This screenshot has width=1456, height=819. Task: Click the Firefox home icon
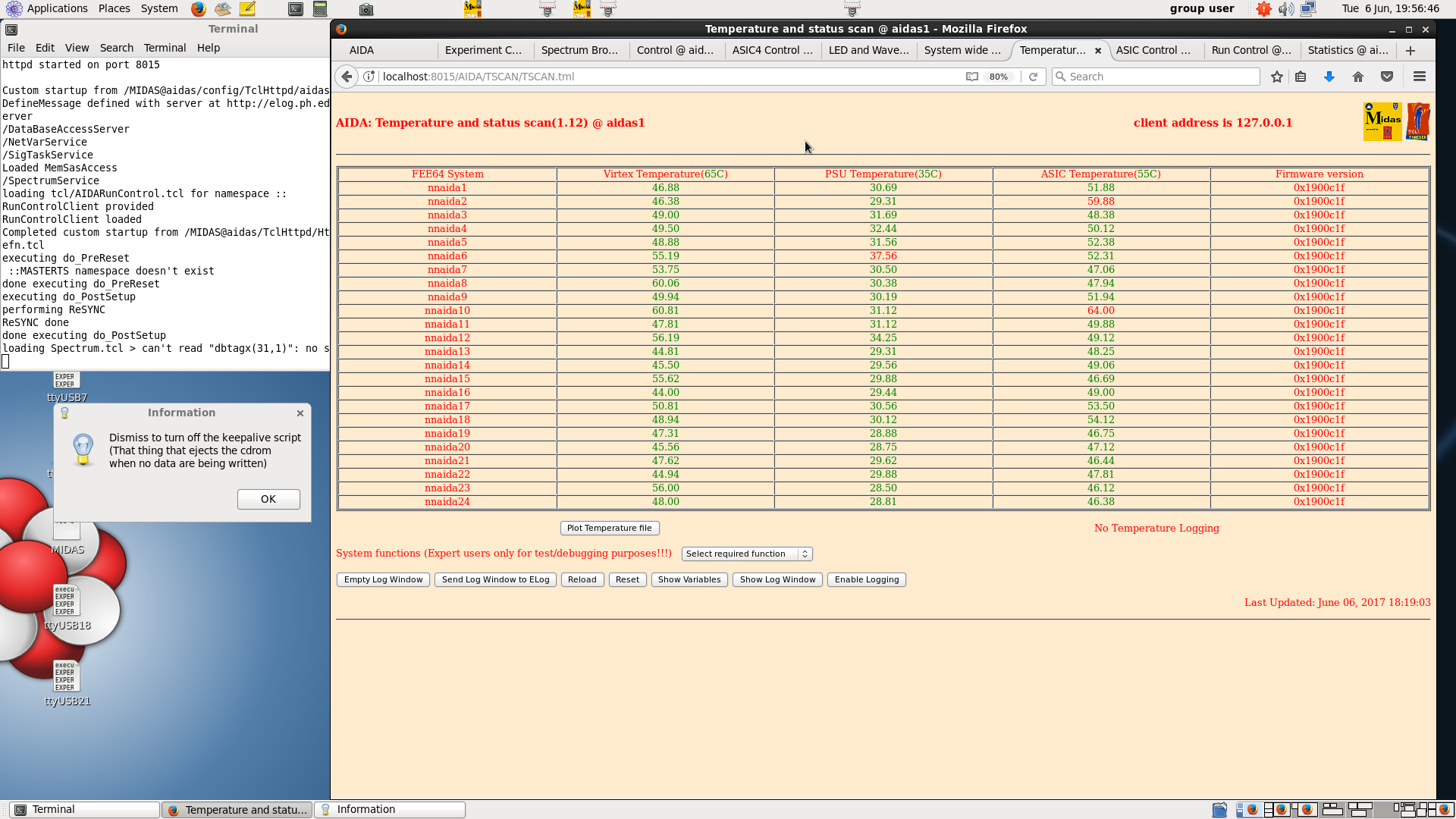(1358, 77)
